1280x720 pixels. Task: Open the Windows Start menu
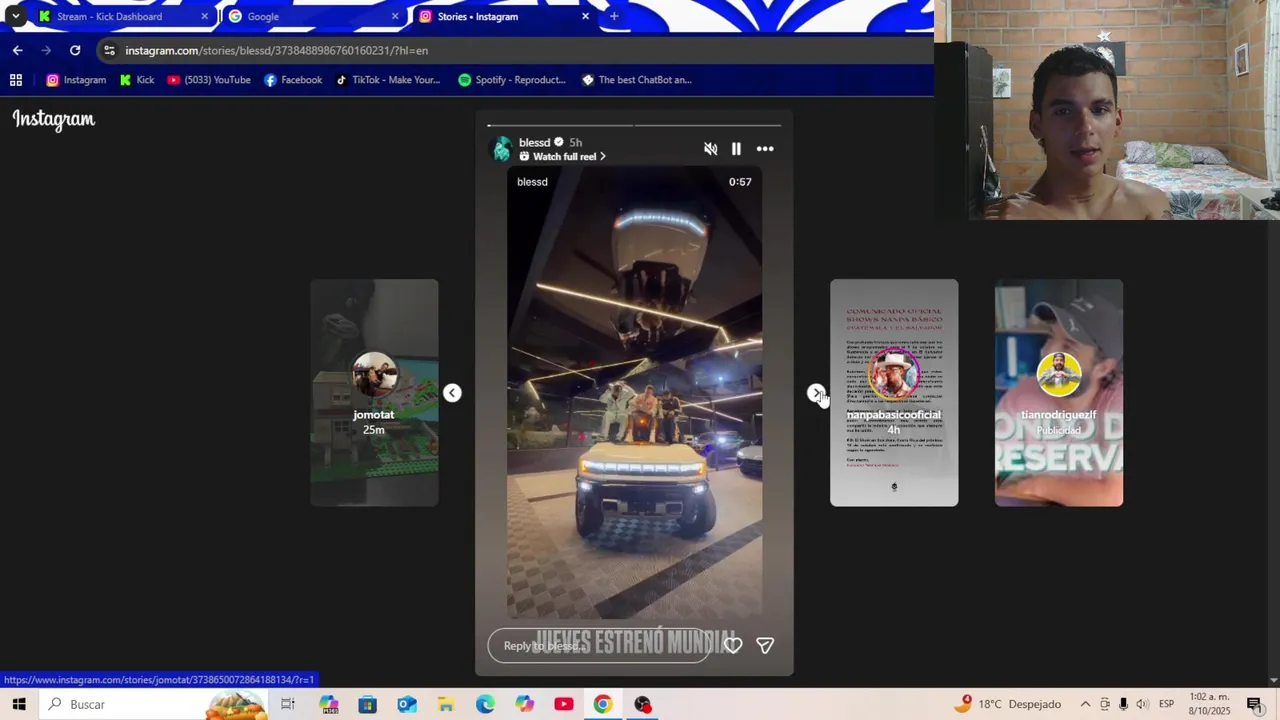[x=18, y=705]
